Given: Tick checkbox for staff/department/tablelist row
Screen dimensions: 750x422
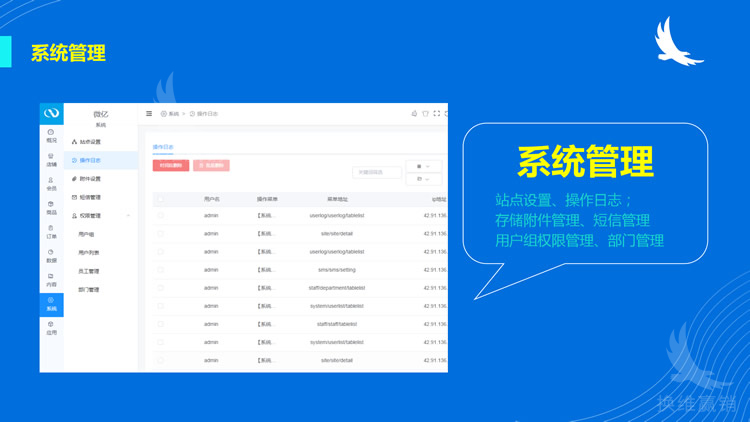Looking at the screenshot, I should (x=160, y=288).
